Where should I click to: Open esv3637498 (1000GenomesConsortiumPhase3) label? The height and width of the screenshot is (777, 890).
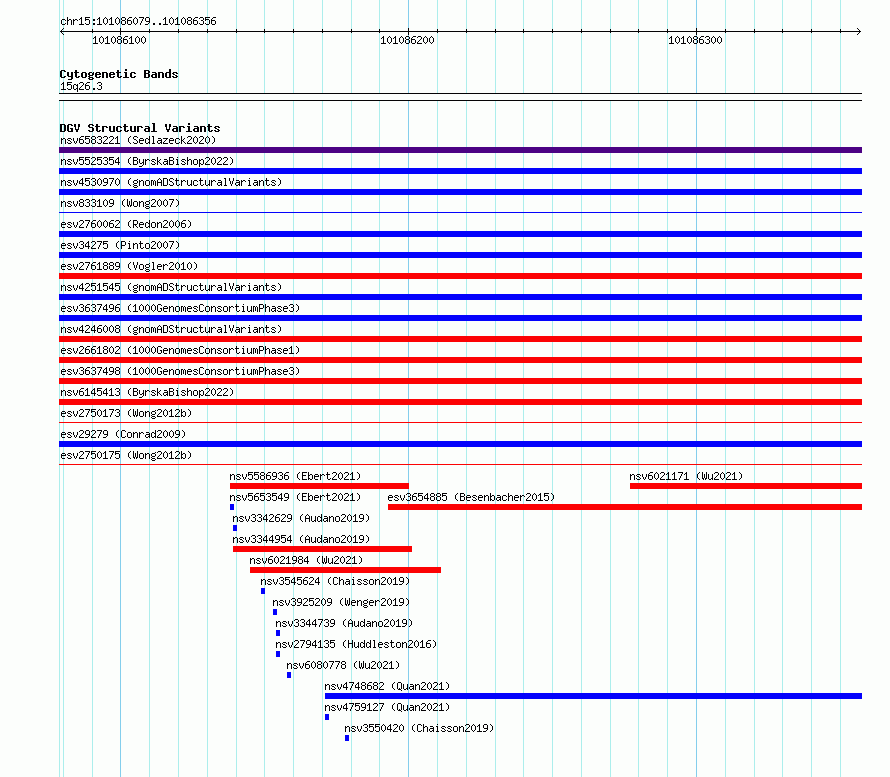click(180, 371)
